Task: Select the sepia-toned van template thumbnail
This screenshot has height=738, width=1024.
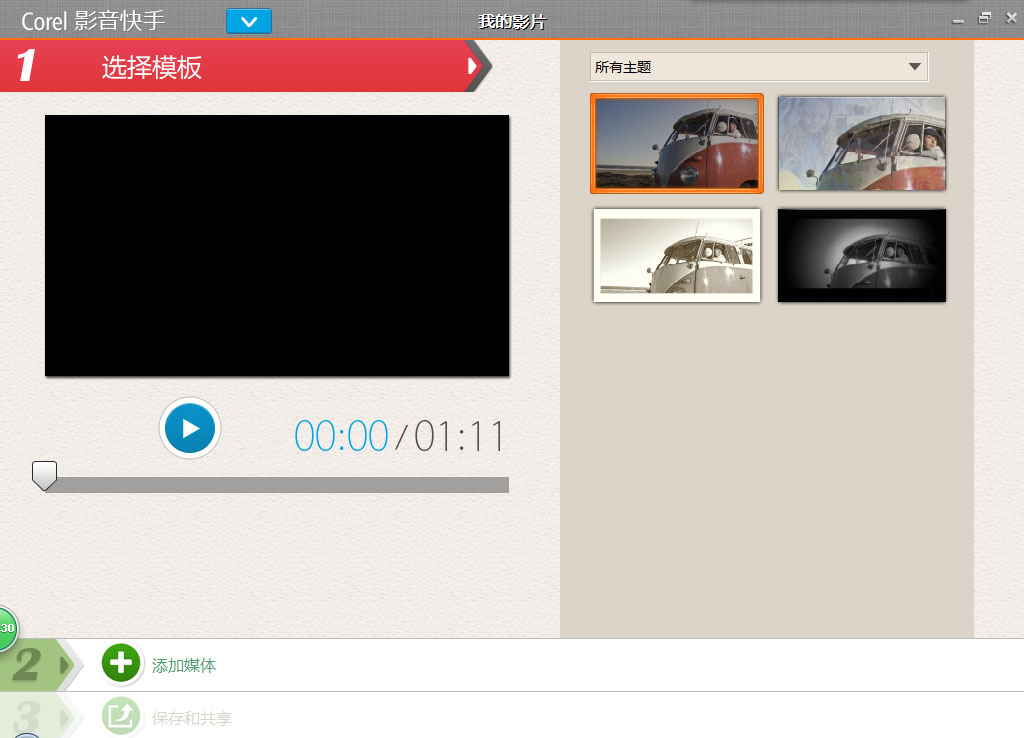Action: pos(677,255)
